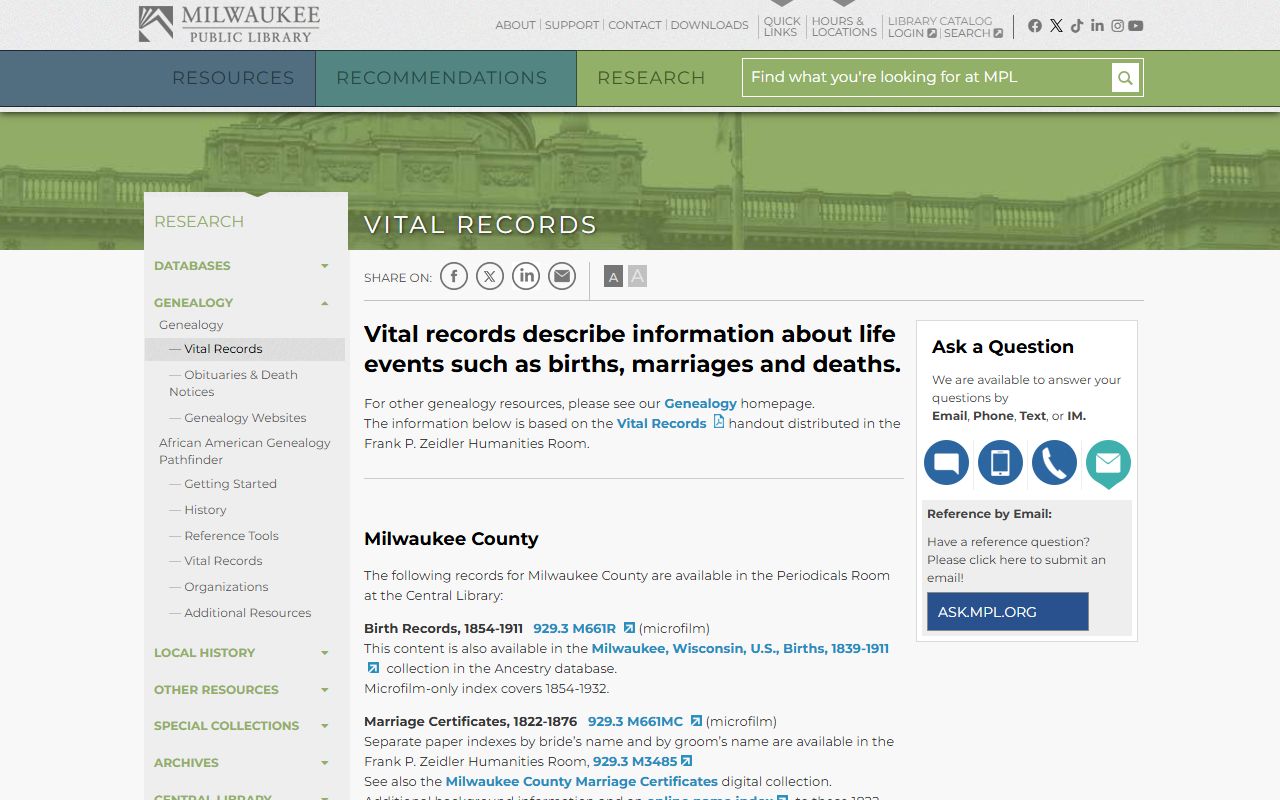
Task: Share this page on LinkedIn
Action: click(x=526, y=276)
